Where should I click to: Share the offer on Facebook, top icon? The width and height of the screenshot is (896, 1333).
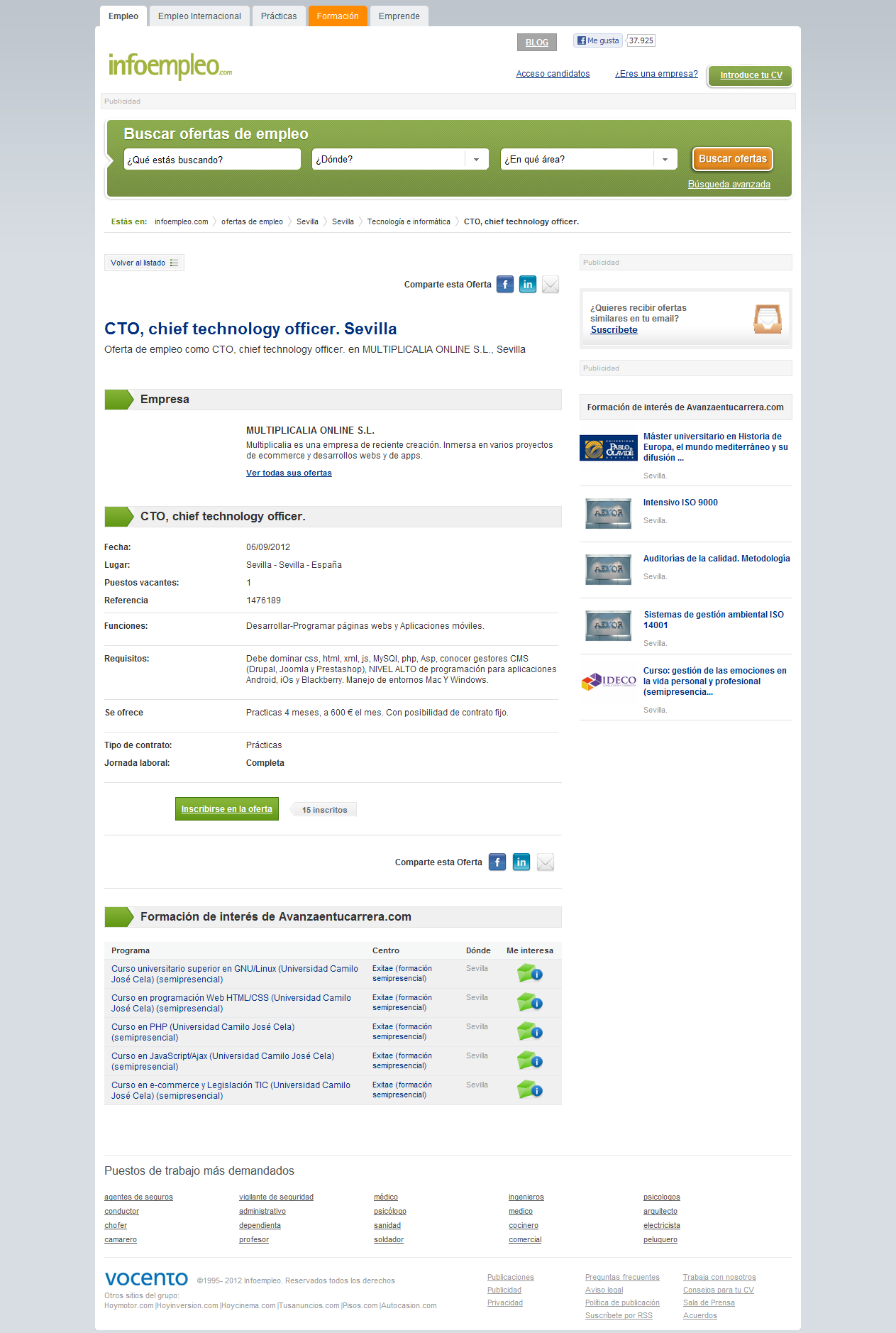pos(505,285)
